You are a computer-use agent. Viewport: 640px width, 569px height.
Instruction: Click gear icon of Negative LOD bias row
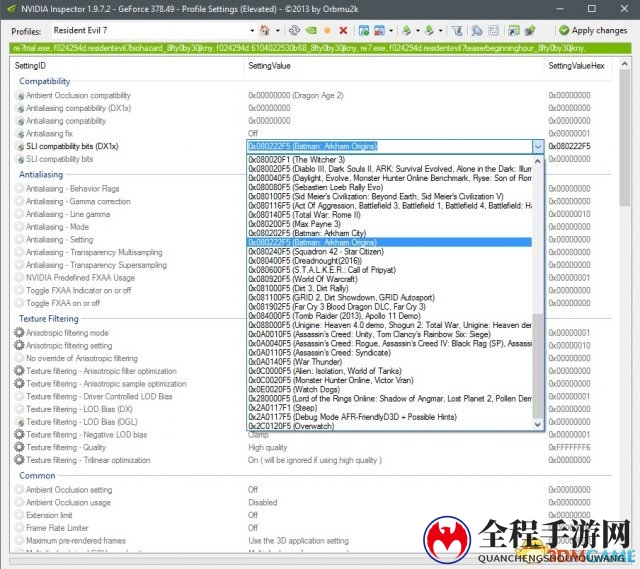tap(19, 434)
